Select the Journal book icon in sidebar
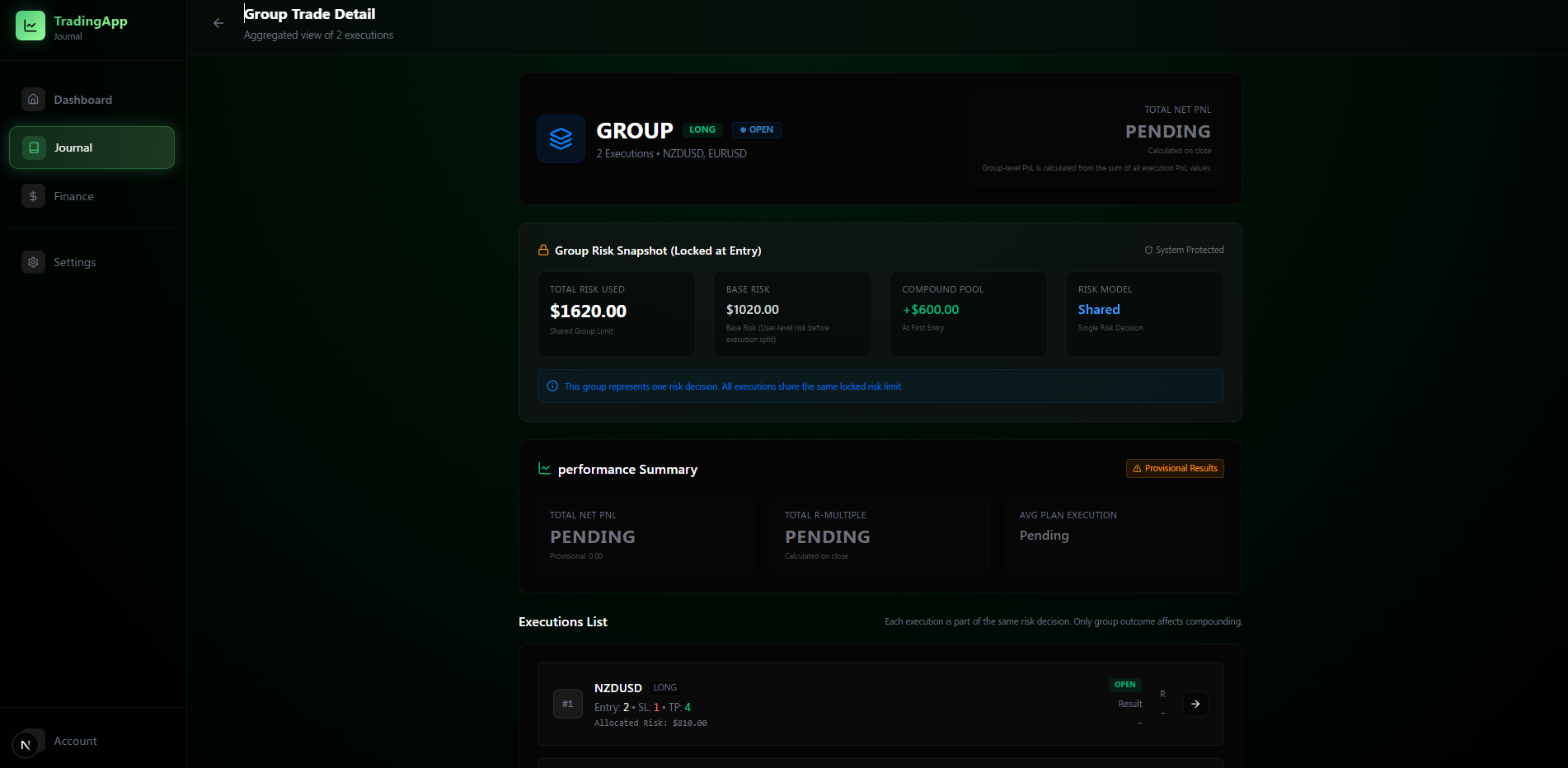 point(33,147)
